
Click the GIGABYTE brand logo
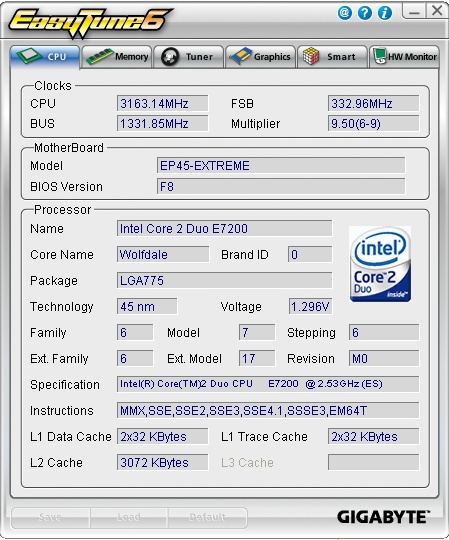point(383,517)
